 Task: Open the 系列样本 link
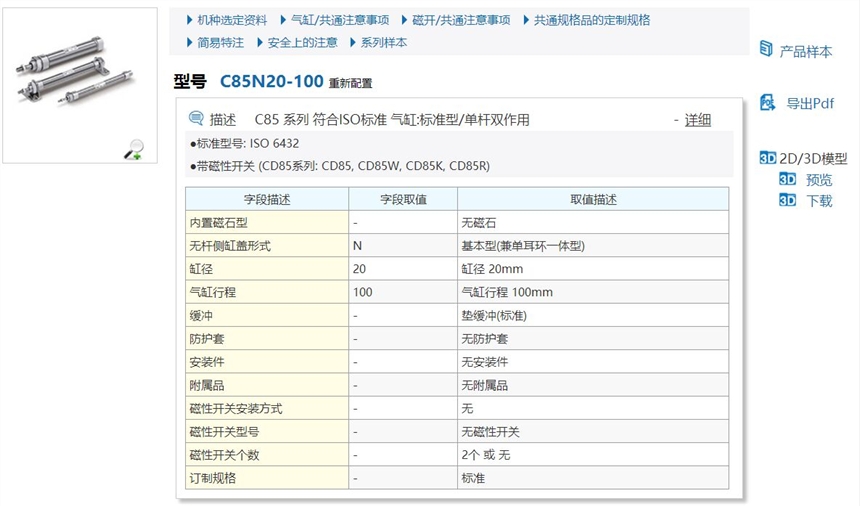(x=384, y=43)
